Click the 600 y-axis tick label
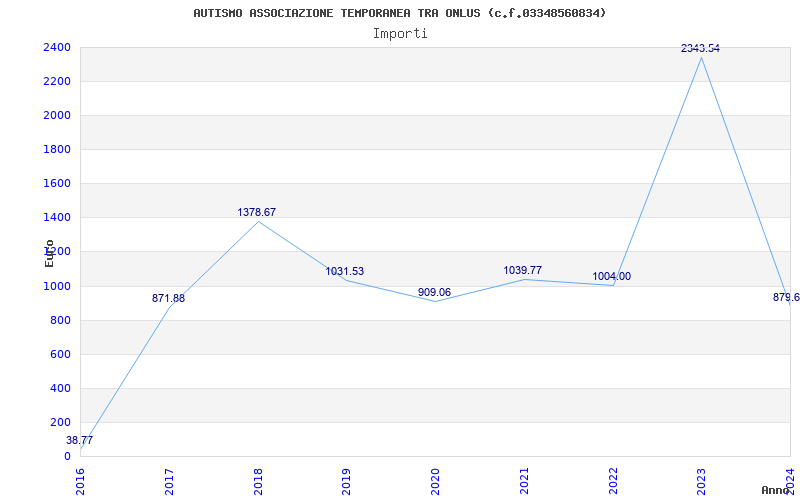This screenshot has width=800, height=500. pyautogui.click(x=60, y=355)
